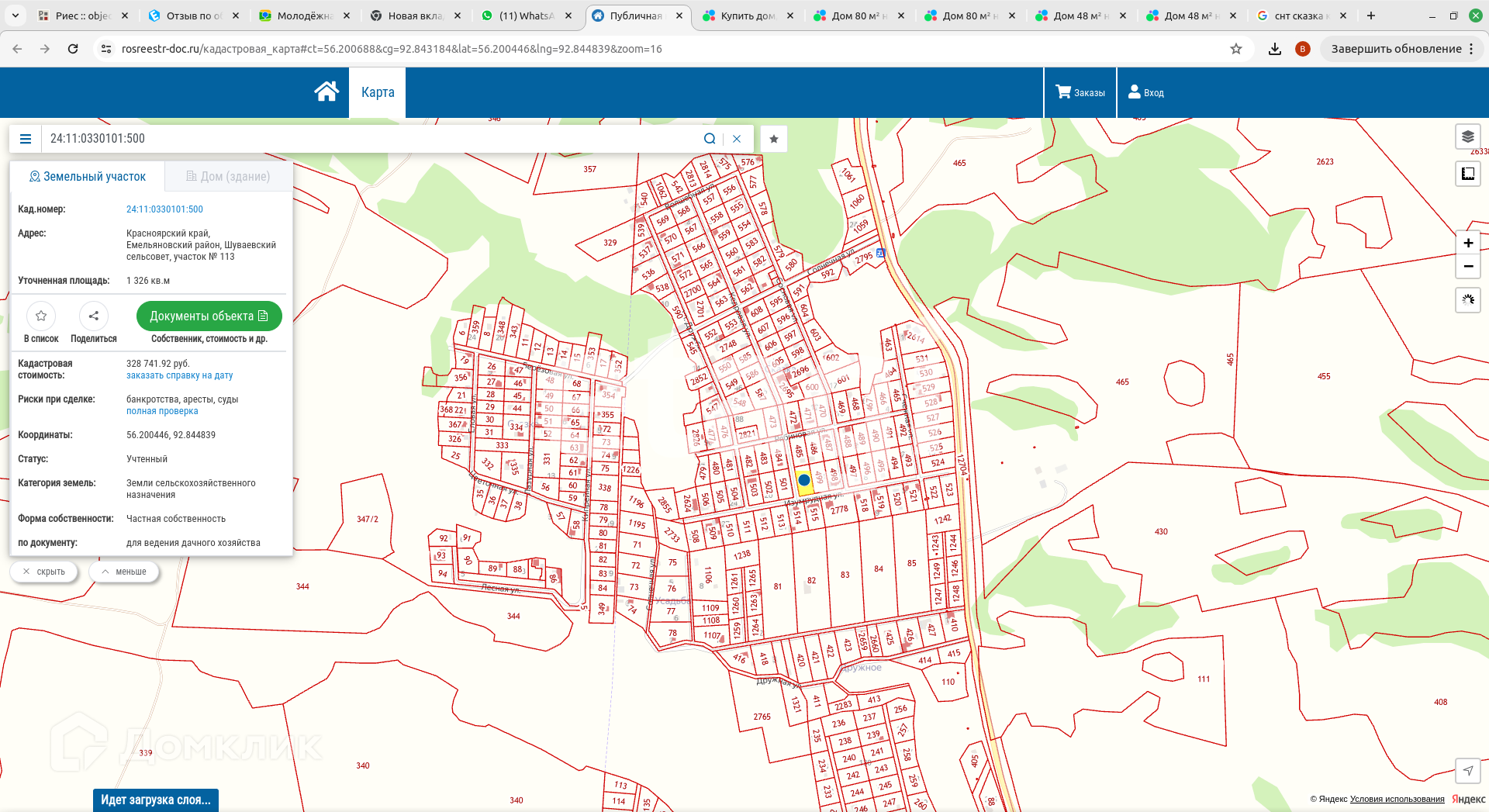
Task: Click the zoom out minus button
Action: (1467, 266)
